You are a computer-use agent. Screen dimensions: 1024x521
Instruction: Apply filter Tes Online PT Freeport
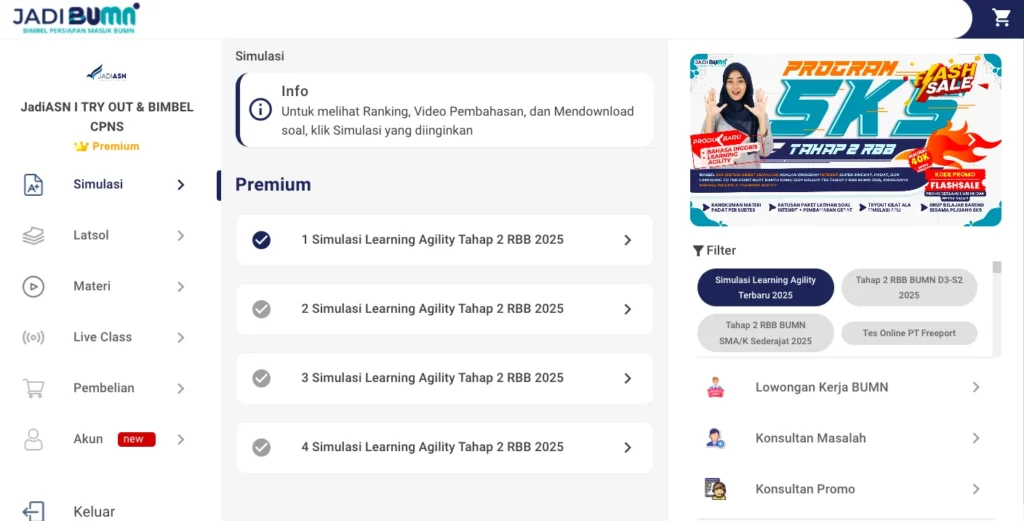909,333
